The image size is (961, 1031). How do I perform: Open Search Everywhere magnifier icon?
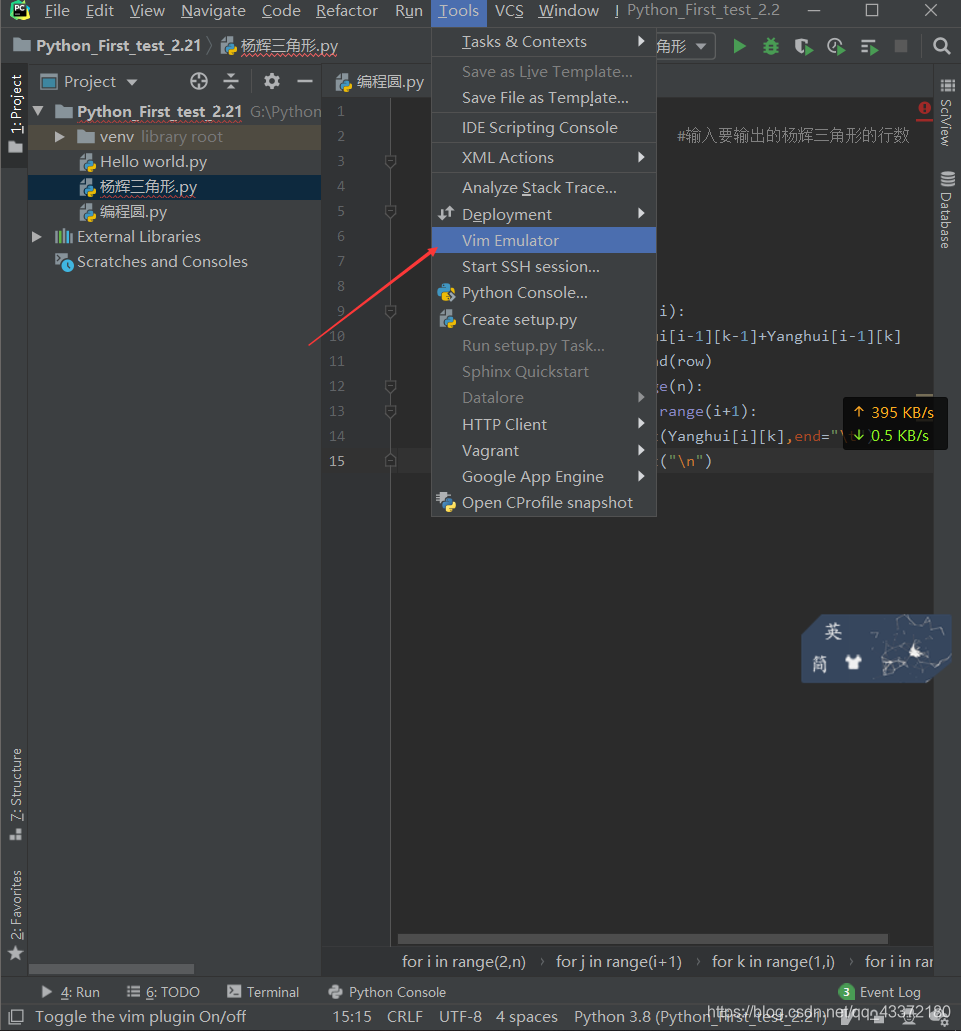pyautogui.click(x=942, y=46)
